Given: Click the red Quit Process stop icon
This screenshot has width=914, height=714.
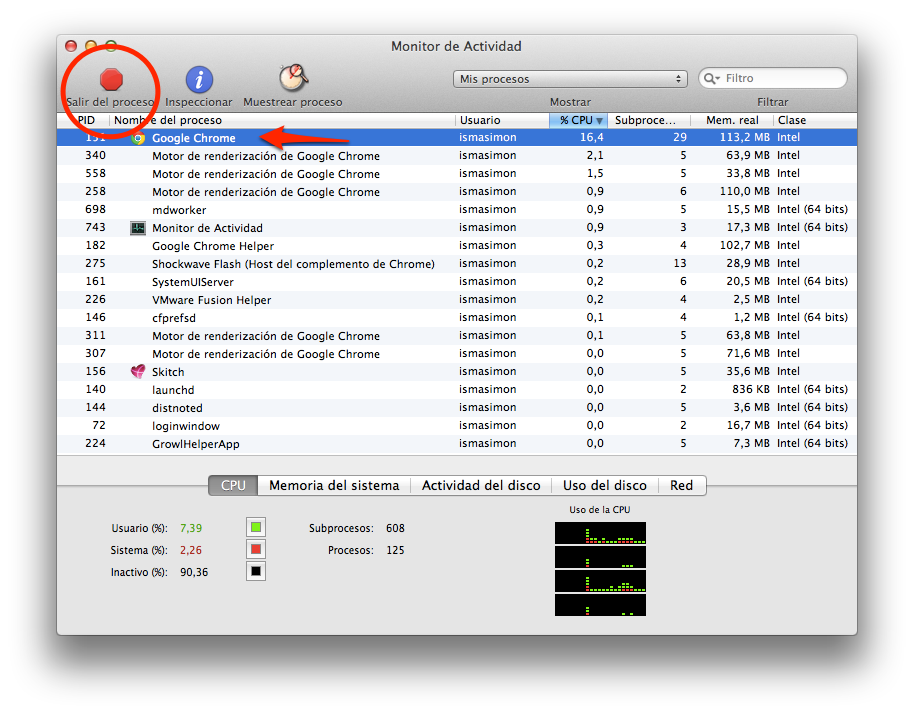Looking at the screenshot, I should 111,79.
